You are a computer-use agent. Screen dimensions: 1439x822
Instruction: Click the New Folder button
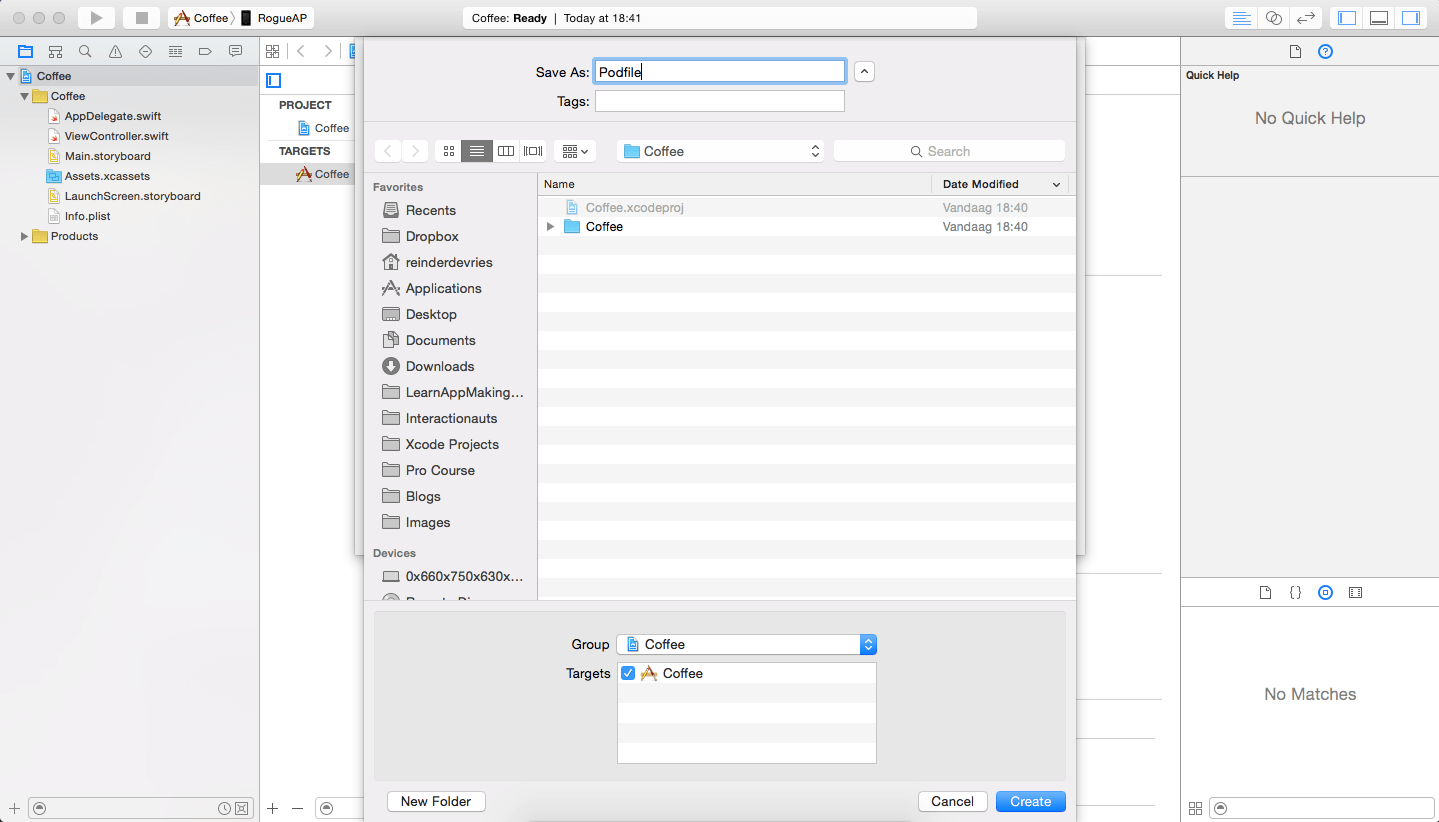[436, 801]
